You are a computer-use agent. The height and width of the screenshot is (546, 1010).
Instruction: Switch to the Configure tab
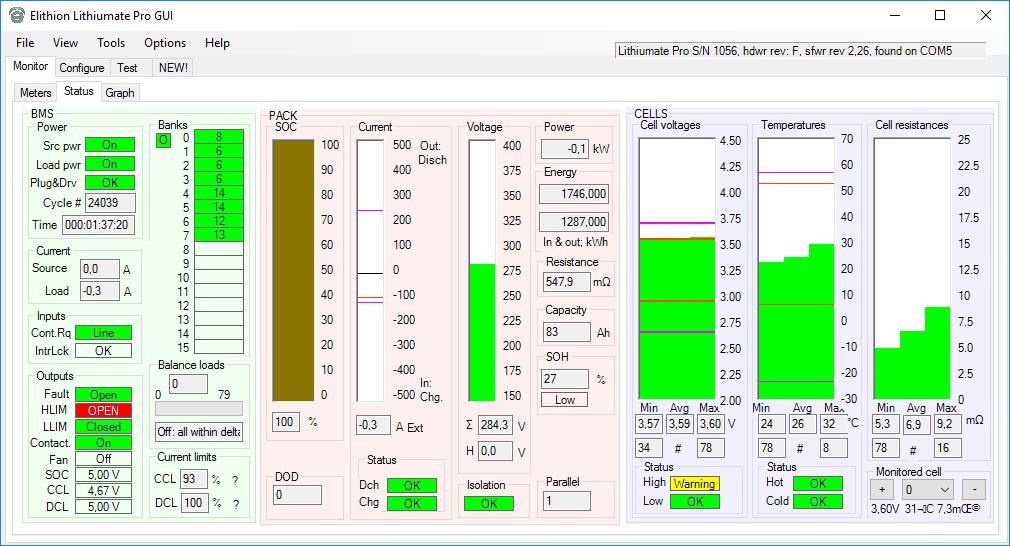[82, 68]
